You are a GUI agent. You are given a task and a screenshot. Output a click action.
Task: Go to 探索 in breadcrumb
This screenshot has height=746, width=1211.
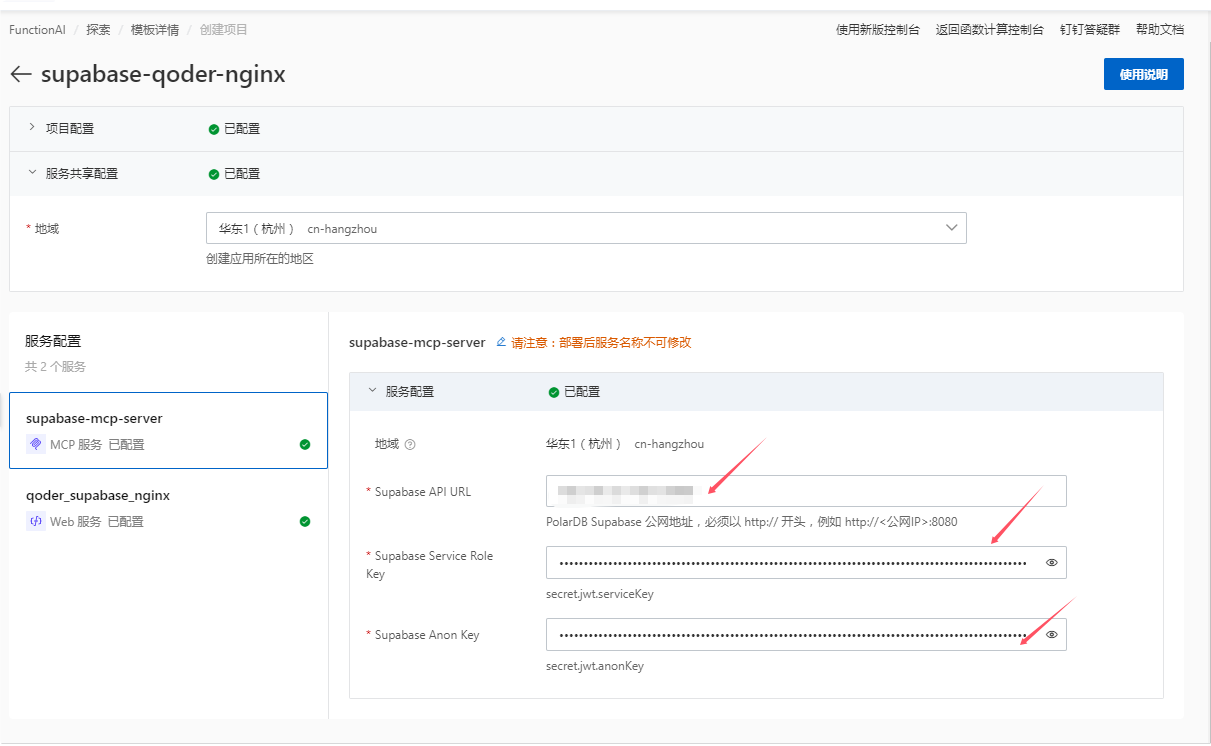pyautogui.click(x=98, y=30)
